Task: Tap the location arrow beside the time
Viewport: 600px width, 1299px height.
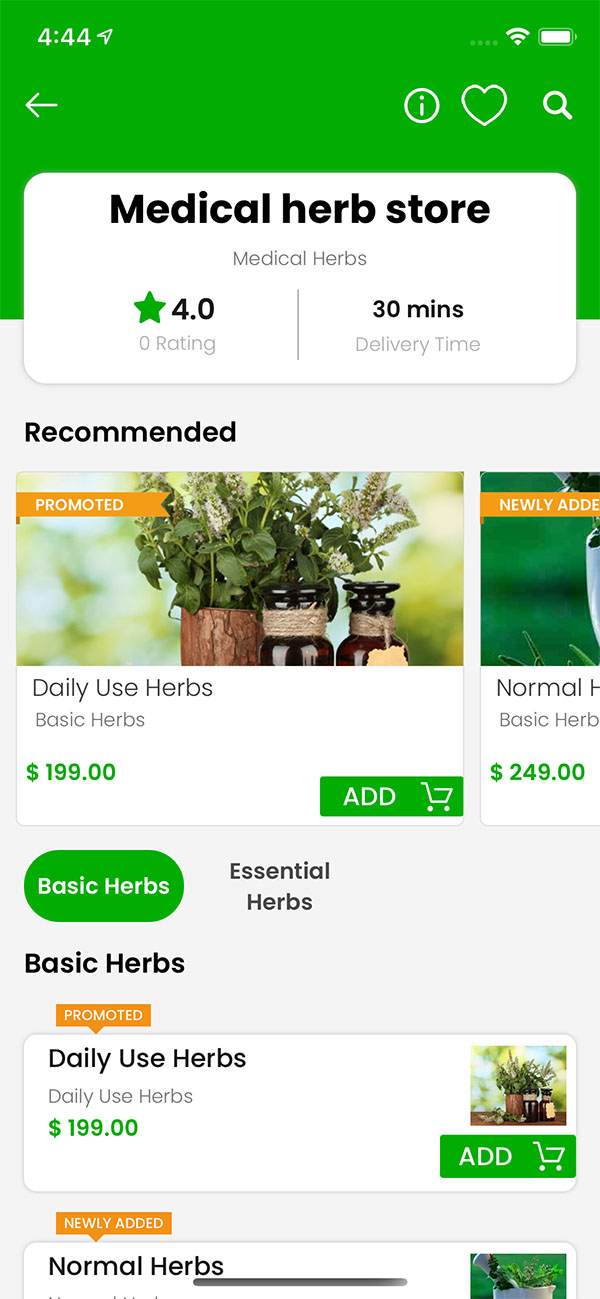Action: point(105,37)
